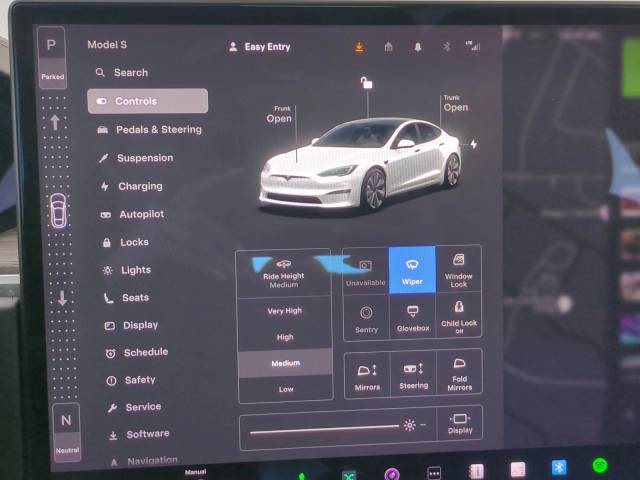Tap the notification bell icon
Image resolution: width=640 pixels, height=480 pixels.
pos(418,46)
